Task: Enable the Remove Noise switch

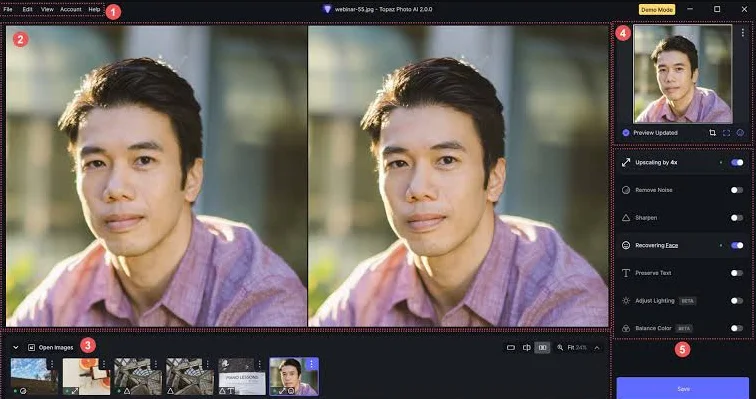Action: pyautogui.click(x=737, y=190)
